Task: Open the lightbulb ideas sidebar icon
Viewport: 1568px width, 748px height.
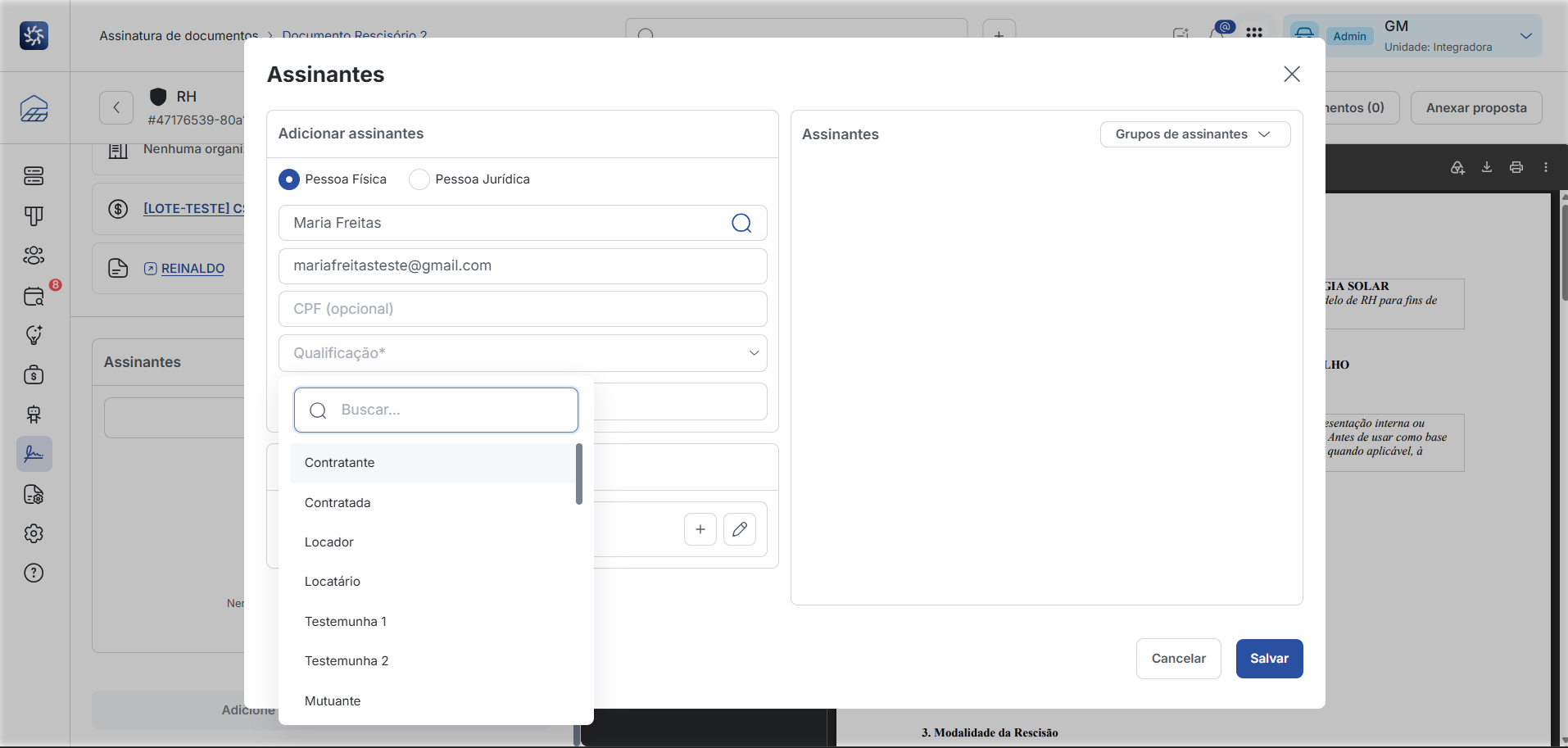Action: pyautogui.click(x=34, y=334)
